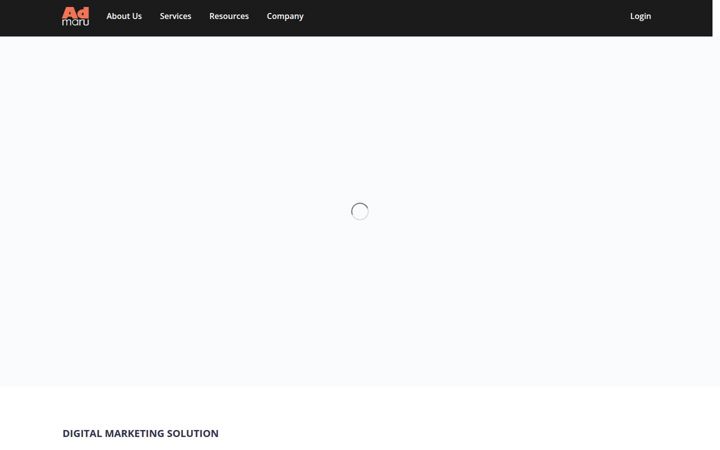Click the dark header area right of Login
The image size is (720, 450).
[x=682, y=17]
